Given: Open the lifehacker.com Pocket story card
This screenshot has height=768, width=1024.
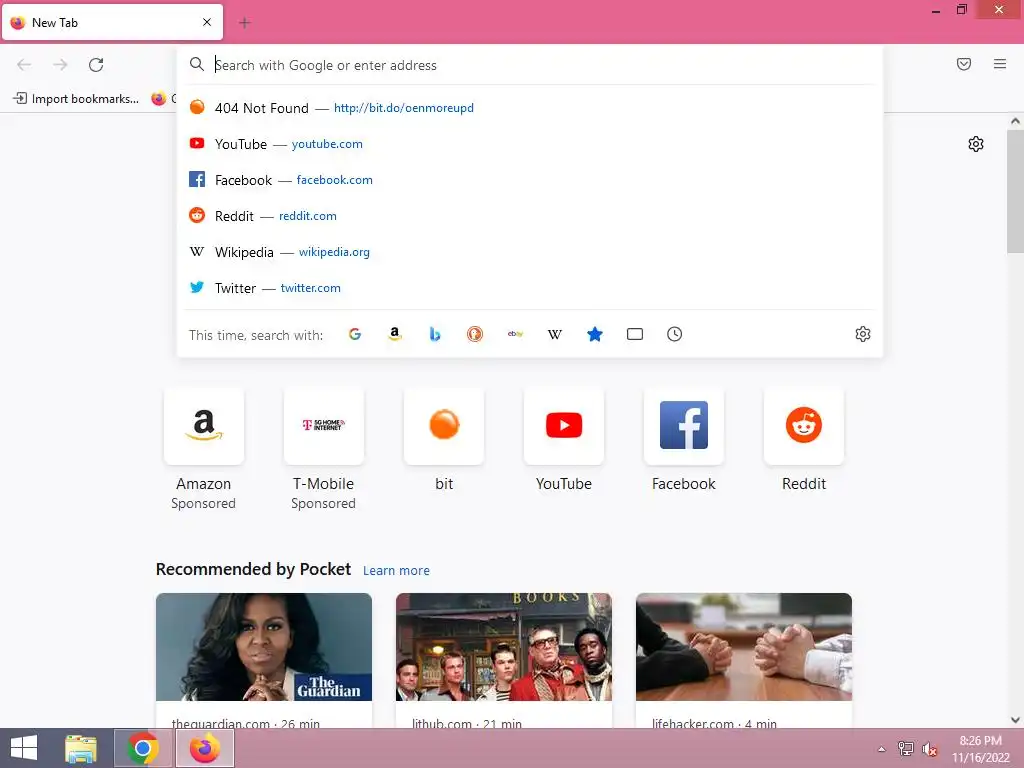Looking at the screenshot, I should click(x=744, y=660).
